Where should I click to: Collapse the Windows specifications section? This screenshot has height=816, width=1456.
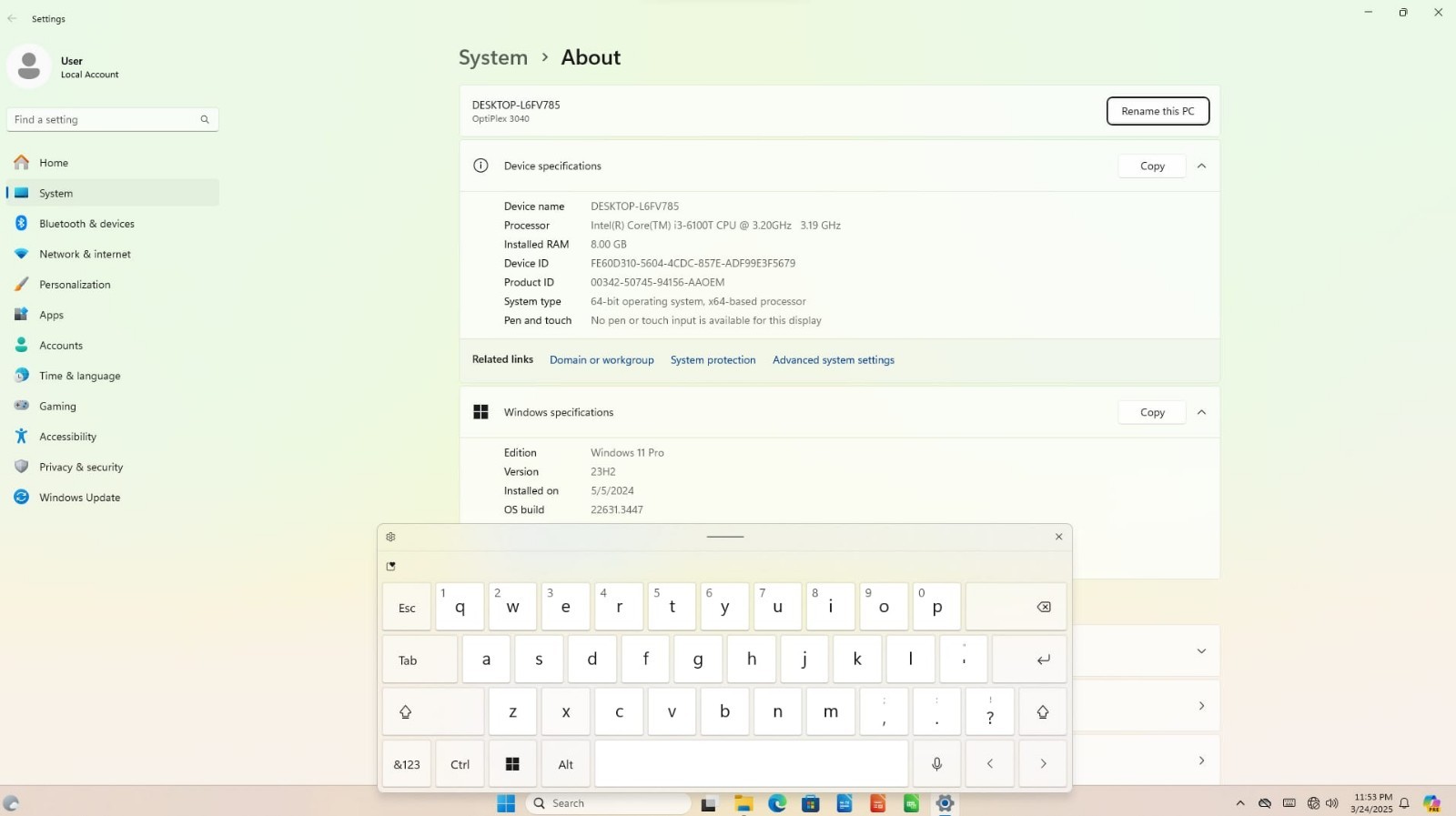[x=1201, y=412]
